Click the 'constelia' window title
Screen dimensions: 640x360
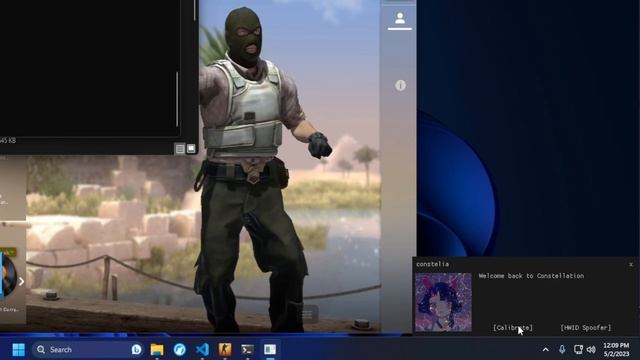pos(432,264)
